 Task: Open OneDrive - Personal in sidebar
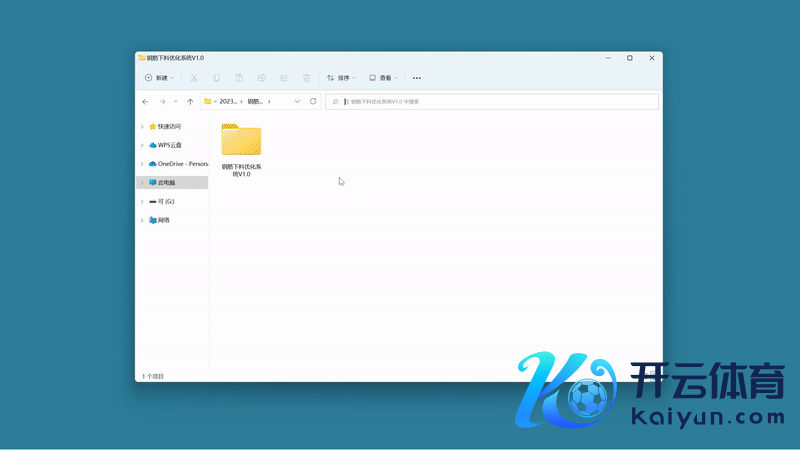point(182,164)
